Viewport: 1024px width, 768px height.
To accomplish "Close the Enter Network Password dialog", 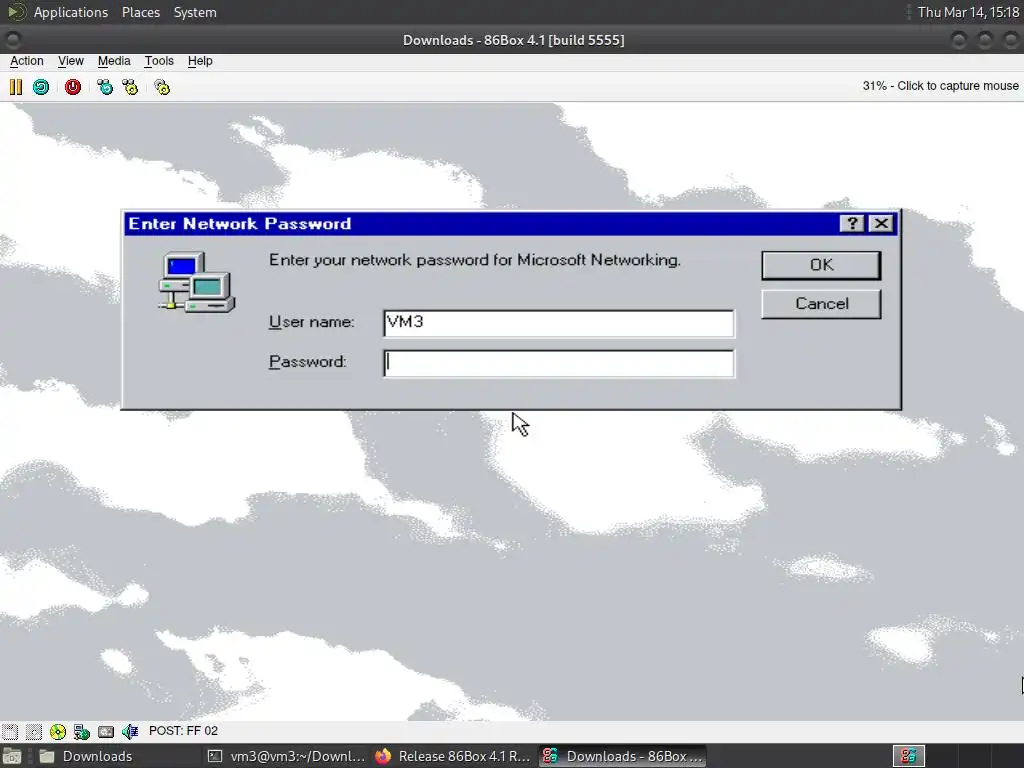I will click(881, 223).
